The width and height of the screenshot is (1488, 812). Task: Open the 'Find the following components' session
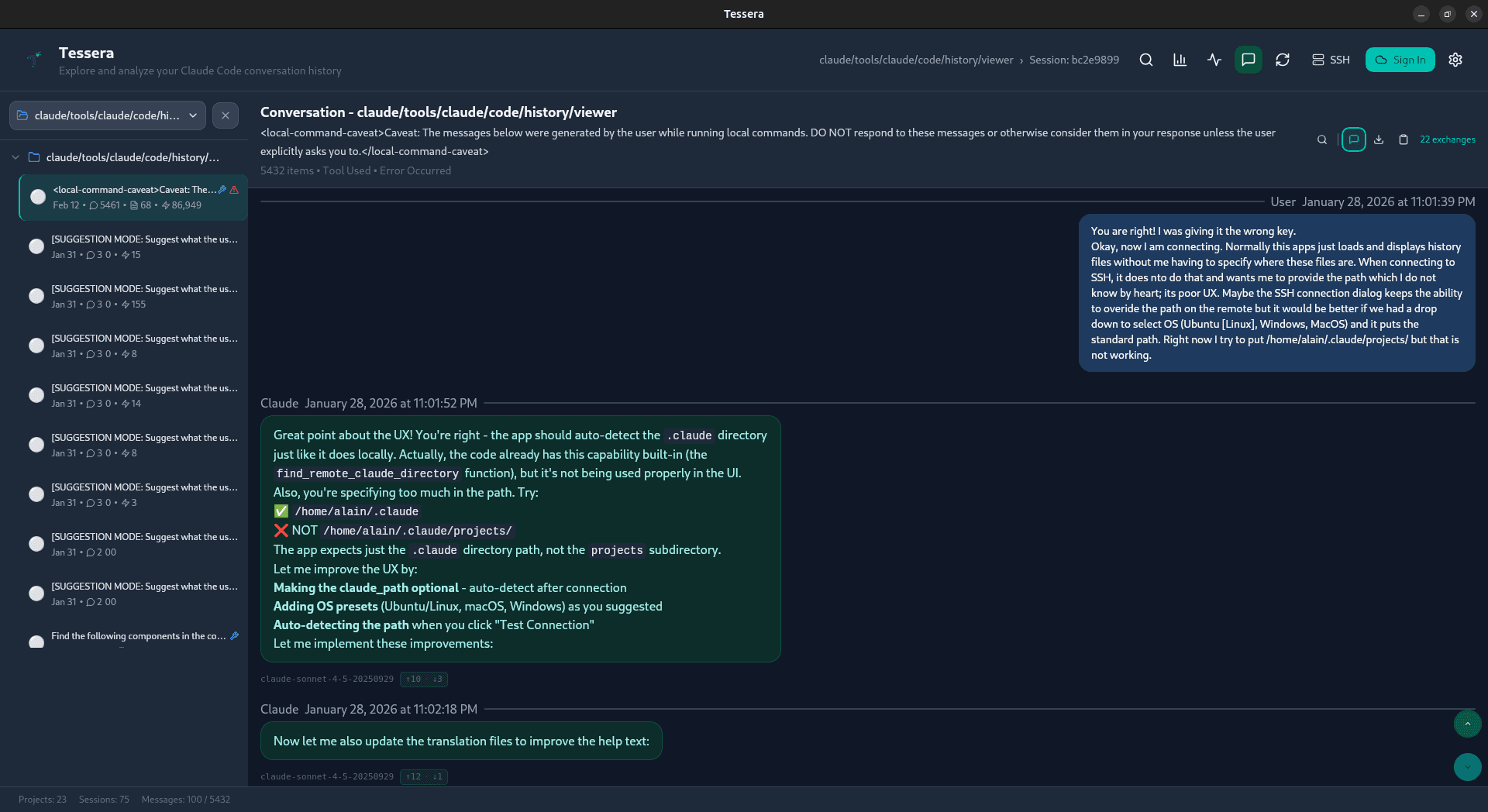pos(133,638)
